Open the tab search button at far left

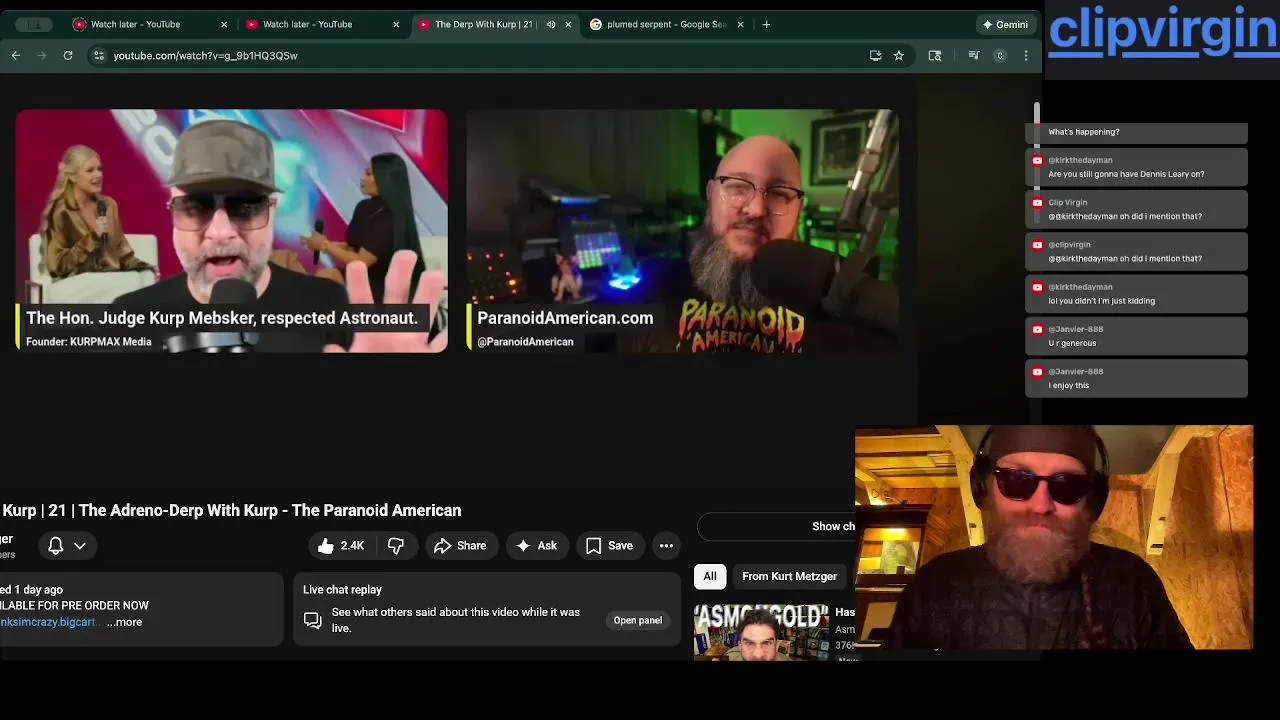pos(35,24)
